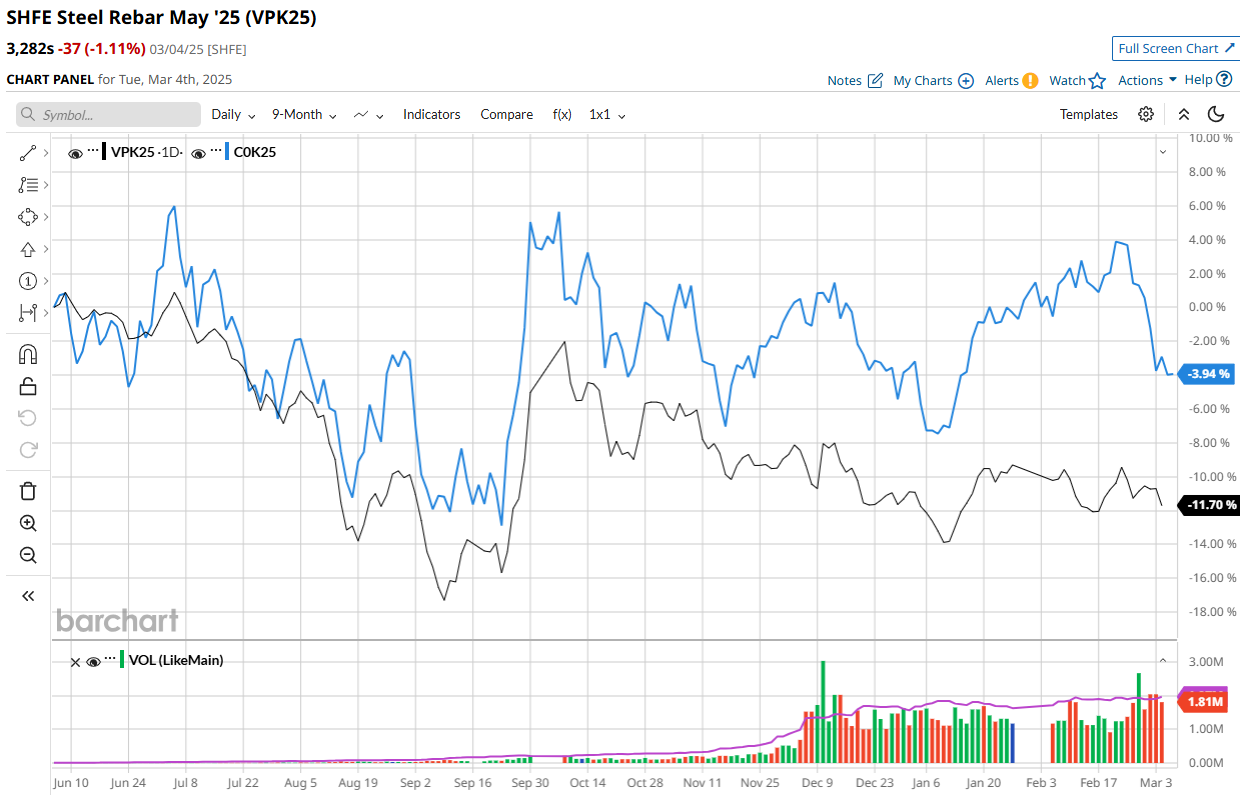The width and height of the screenshot is (1240, 795).
Task: Open the chart type line dropdown
Action: tap(369, 115)
